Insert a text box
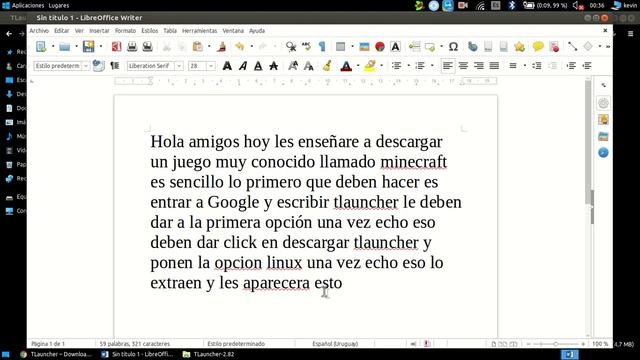 (395, 47)
